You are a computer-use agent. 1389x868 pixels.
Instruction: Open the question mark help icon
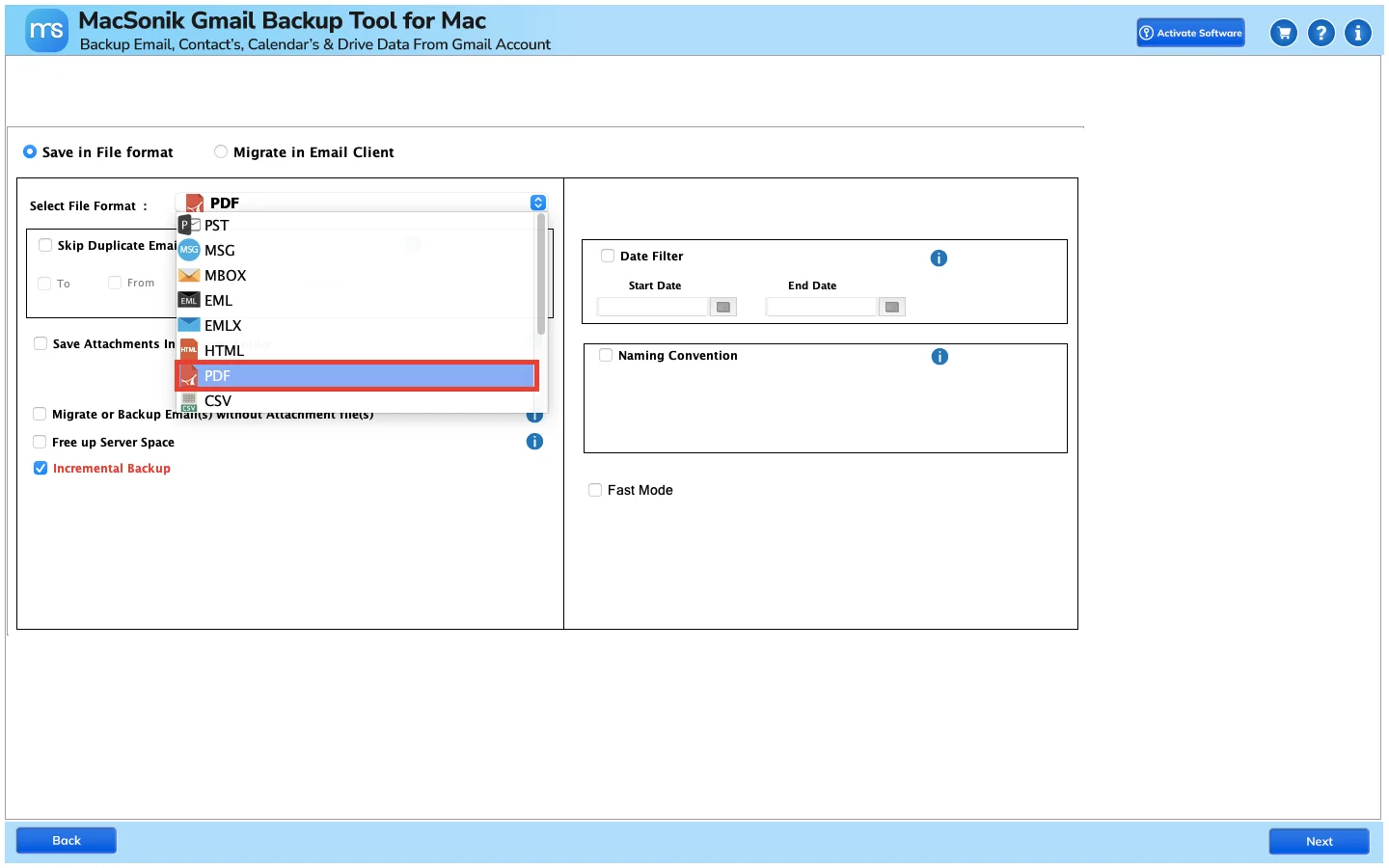pos(1321,33)
